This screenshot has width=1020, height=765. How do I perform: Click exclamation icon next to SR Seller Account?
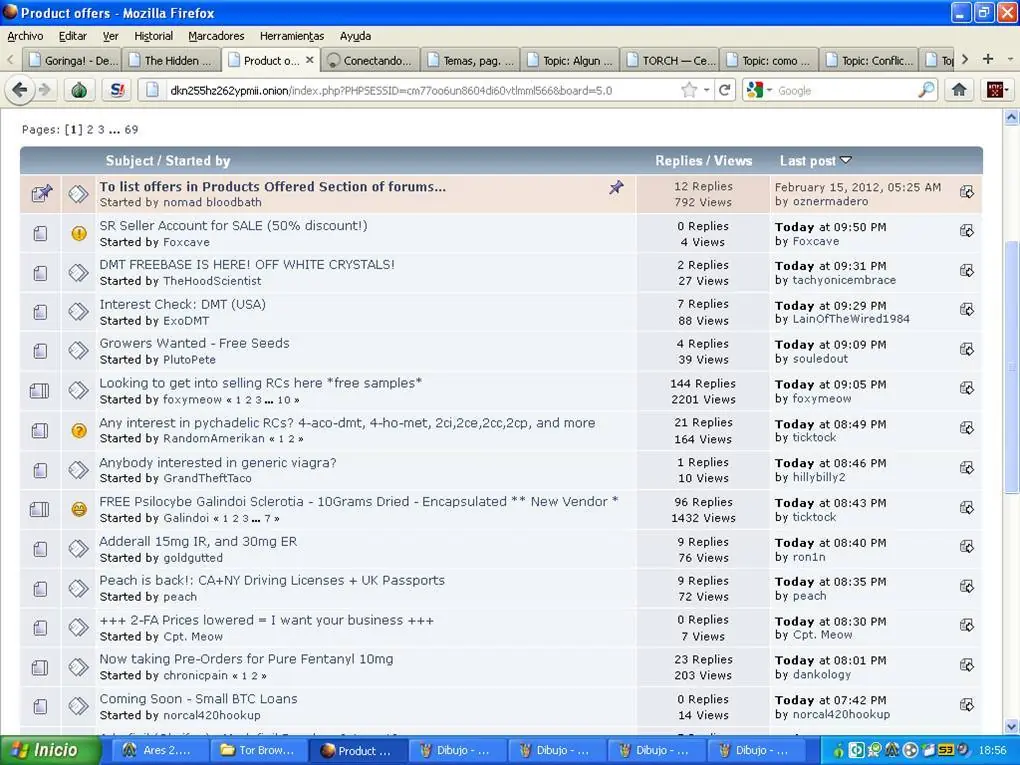(x=79, y=234)
